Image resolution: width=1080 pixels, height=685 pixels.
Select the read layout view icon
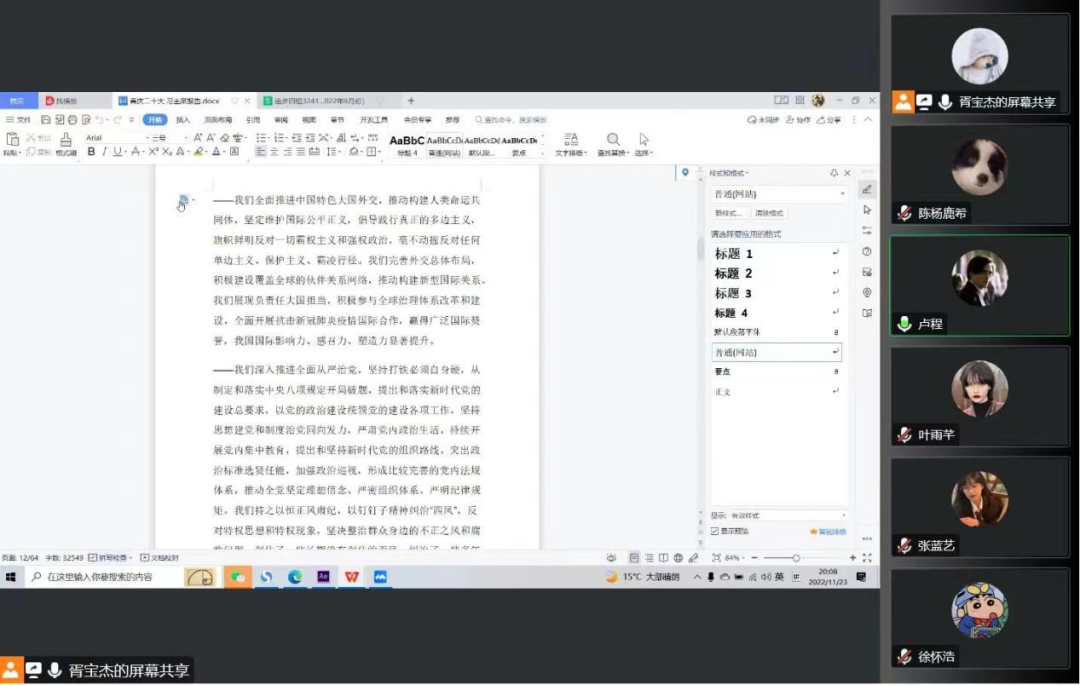click(x=662, y=558)
